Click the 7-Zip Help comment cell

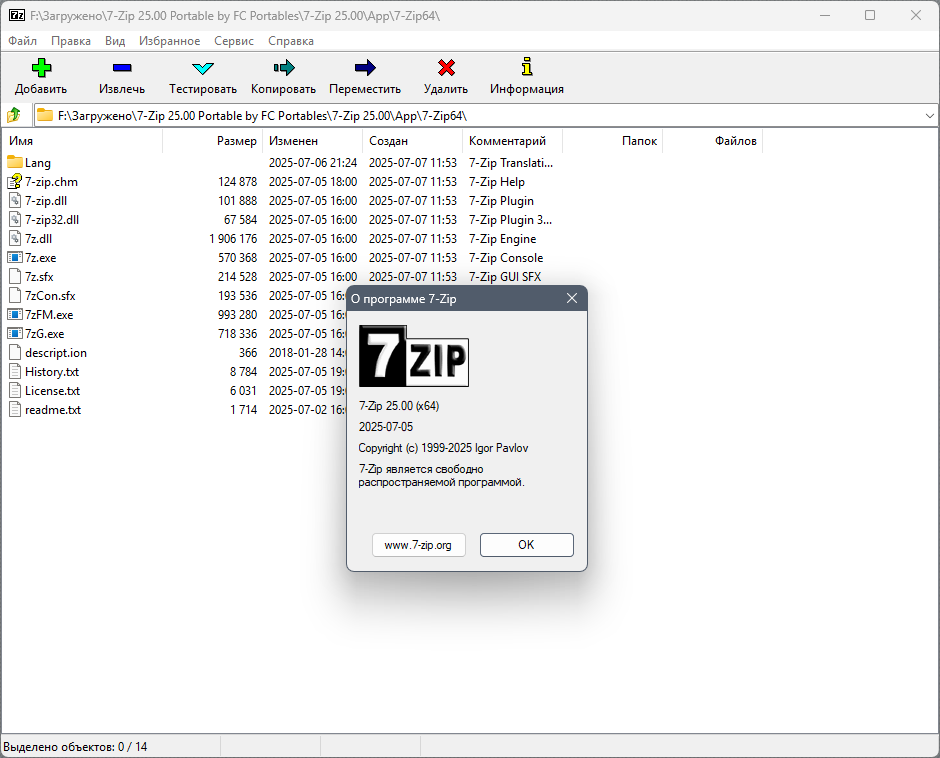coord(497,182)
